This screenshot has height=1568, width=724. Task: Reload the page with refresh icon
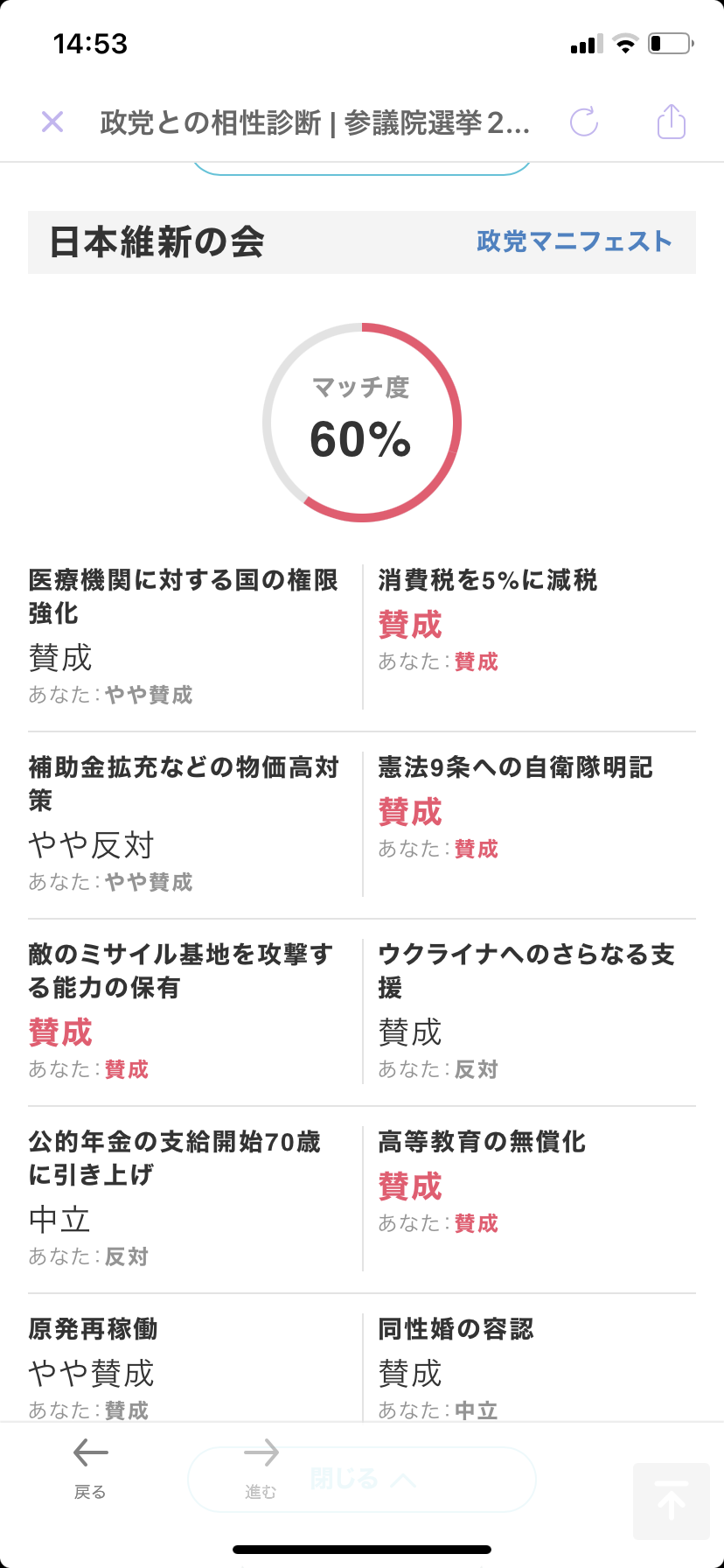click(584, 122)
